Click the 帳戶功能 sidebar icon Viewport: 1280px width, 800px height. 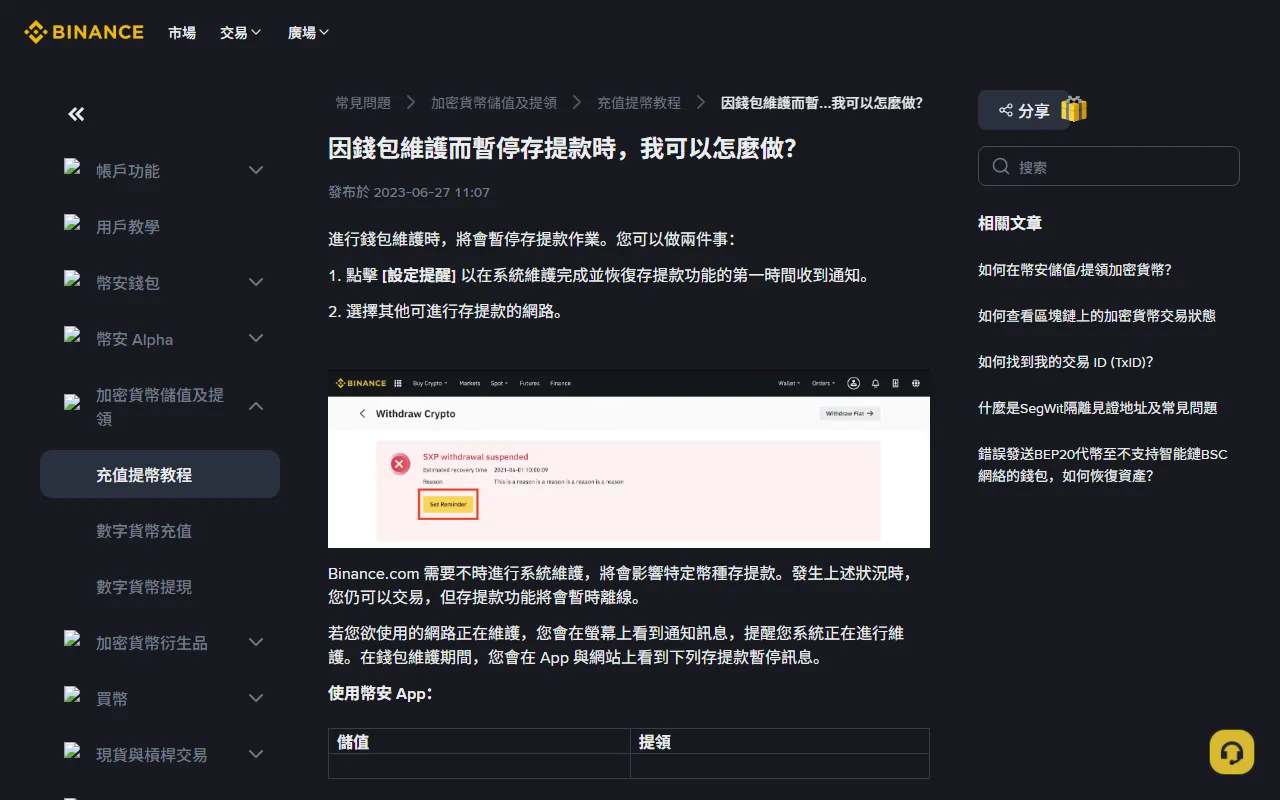click(x=72, y=167)
